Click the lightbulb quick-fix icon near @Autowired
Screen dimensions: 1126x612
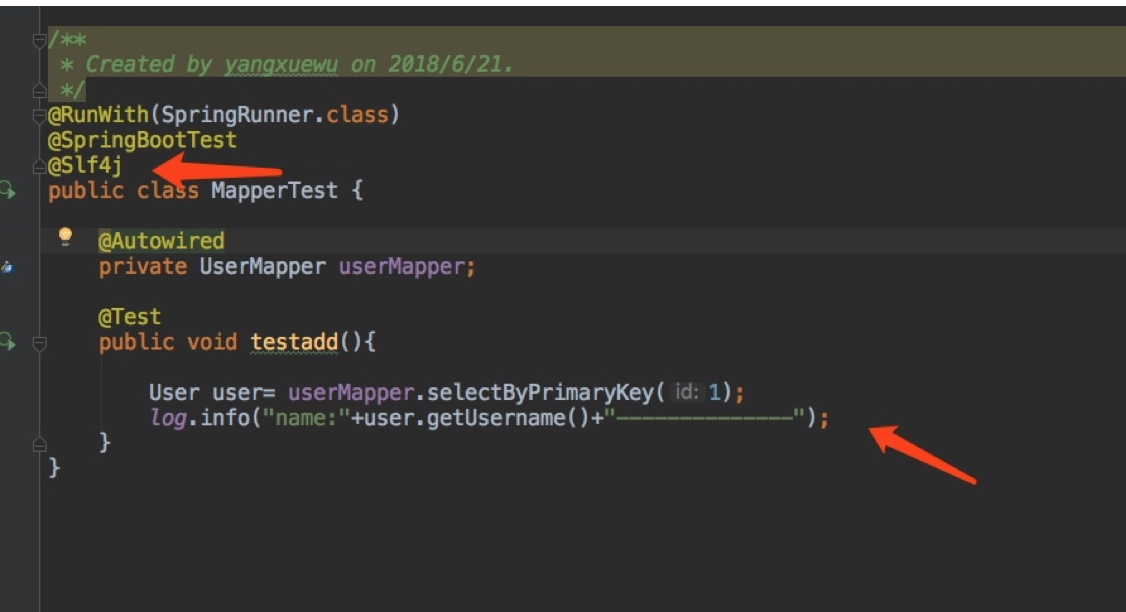[x=65, y=236]
